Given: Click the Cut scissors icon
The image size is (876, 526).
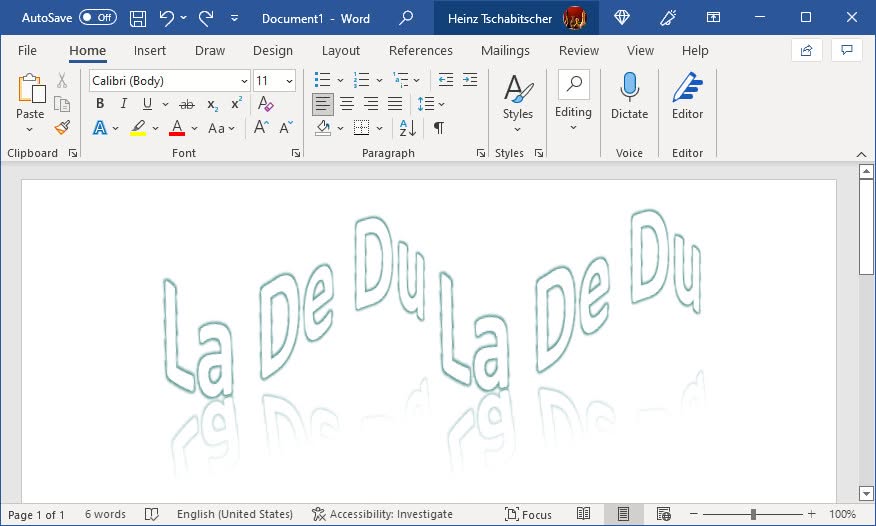Looking at the screenshot, I should (x=61, y=80).
